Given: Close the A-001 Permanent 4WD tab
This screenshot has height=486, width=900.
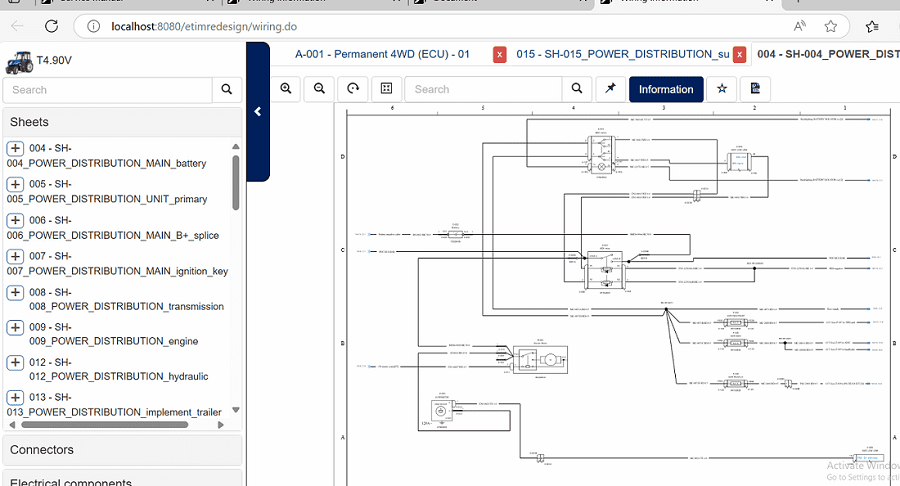Looking at the screenshot, I should click(500, 54).
